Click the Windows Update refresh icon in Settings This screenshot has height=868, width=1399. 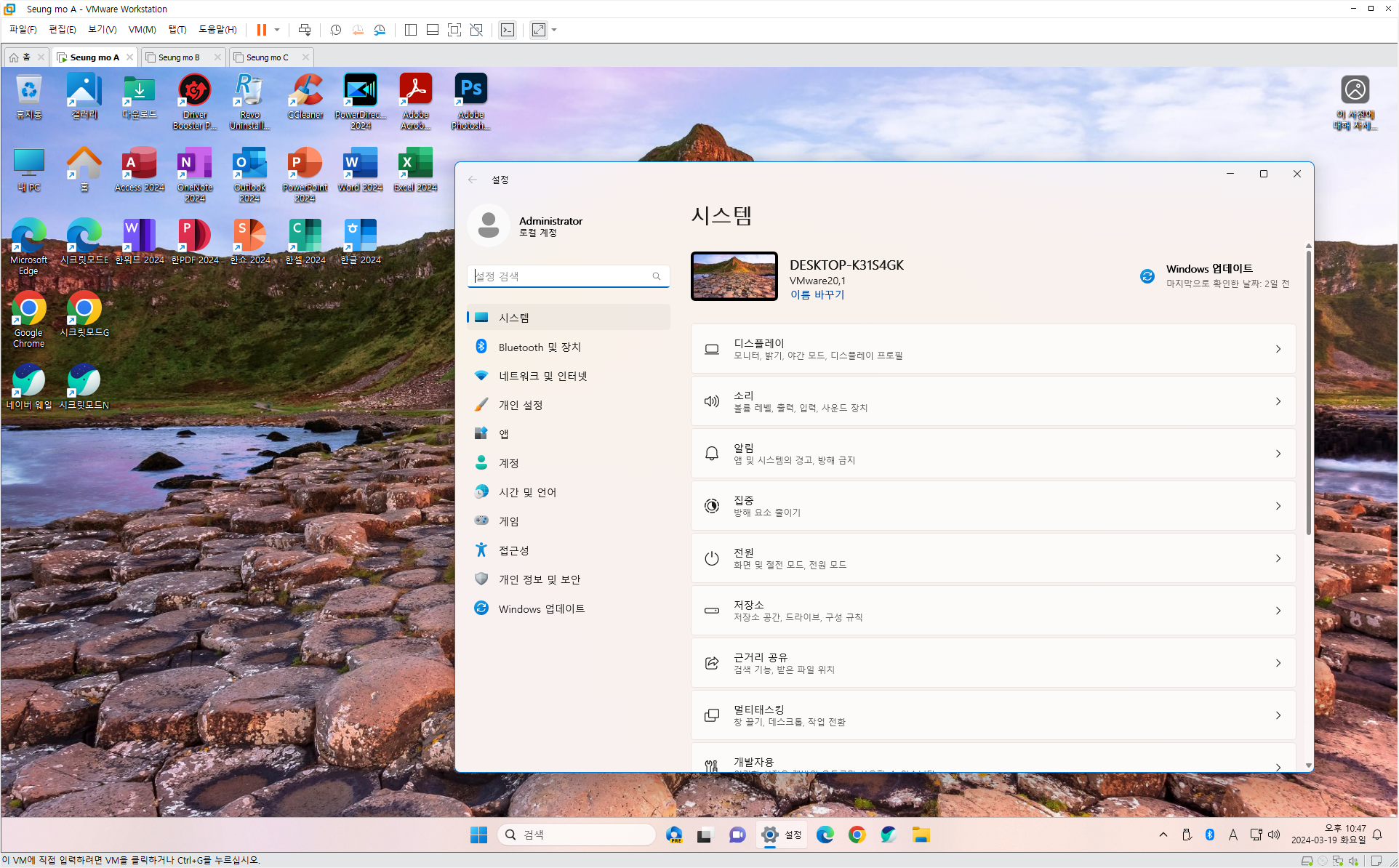(x=1147, y=276)
